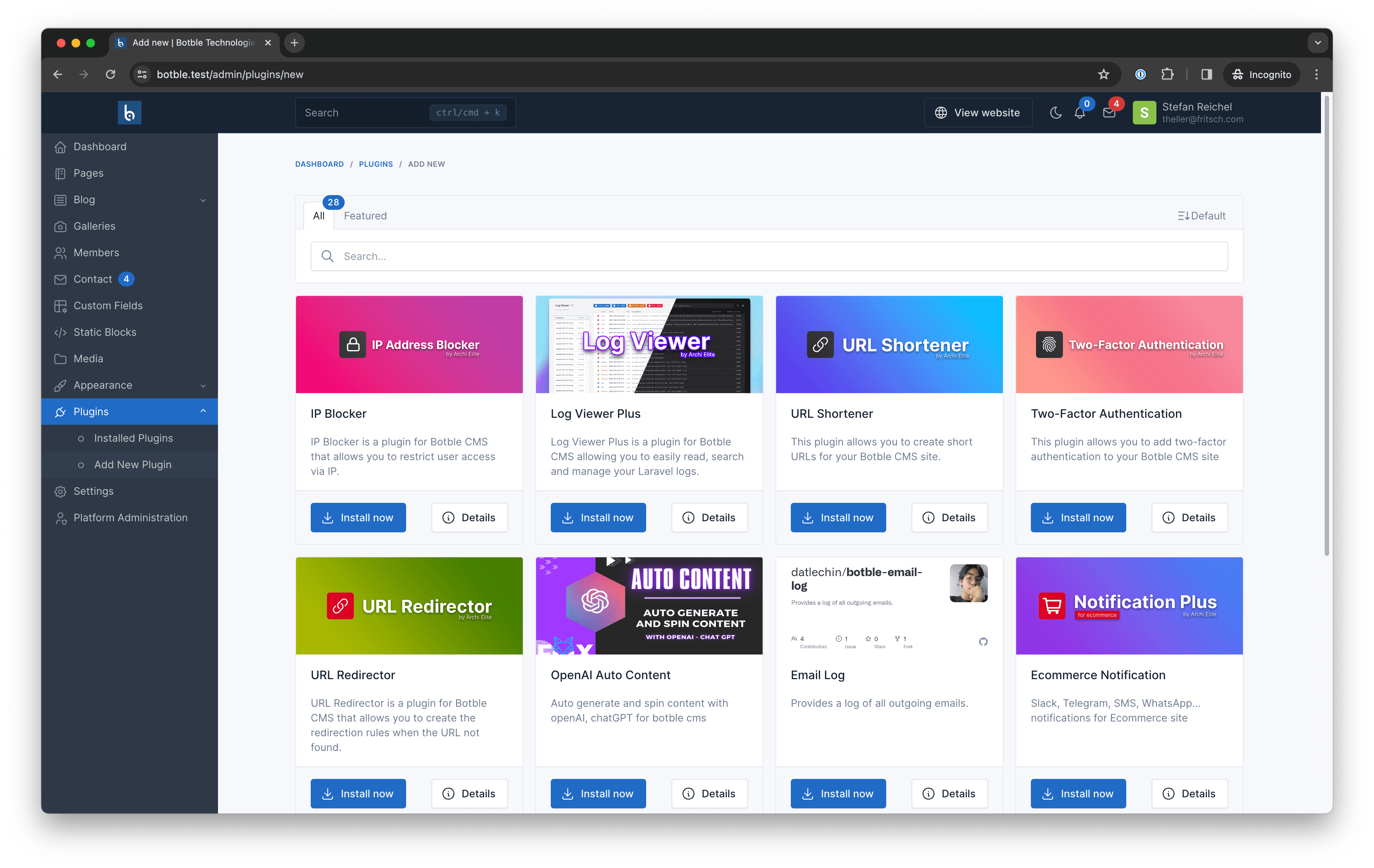Viewport: 1374px width, 868px height.
Task: View Details for IP Blocker
Action: pyautogui.click(x=469, y=518)
